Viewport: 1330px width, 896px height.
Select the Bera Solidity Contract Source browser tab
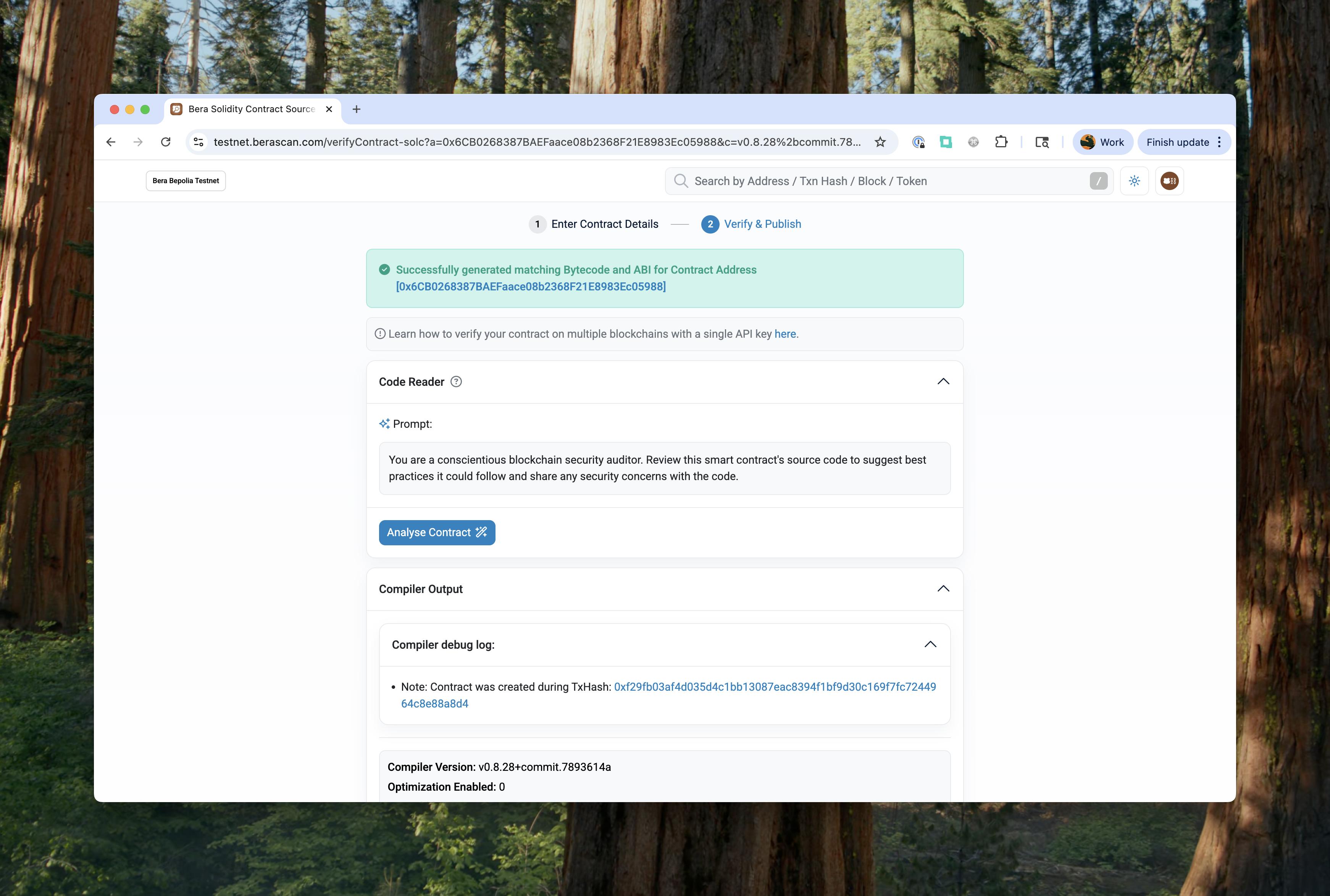point(252,109)
